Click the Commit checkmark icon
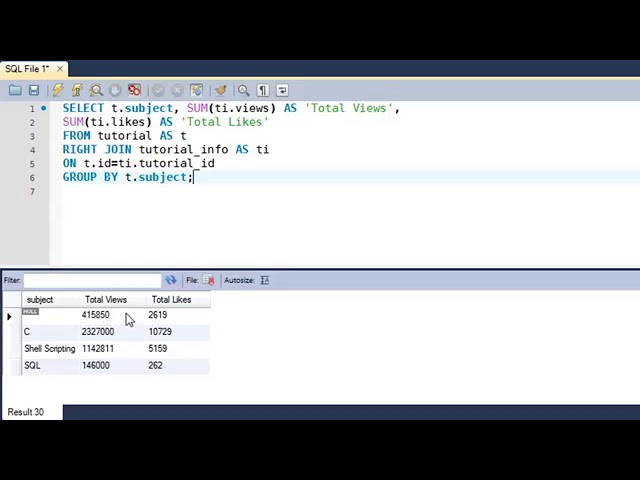This screenshot has width=640, height=480. pyautogui.click(x=158, y=90)
